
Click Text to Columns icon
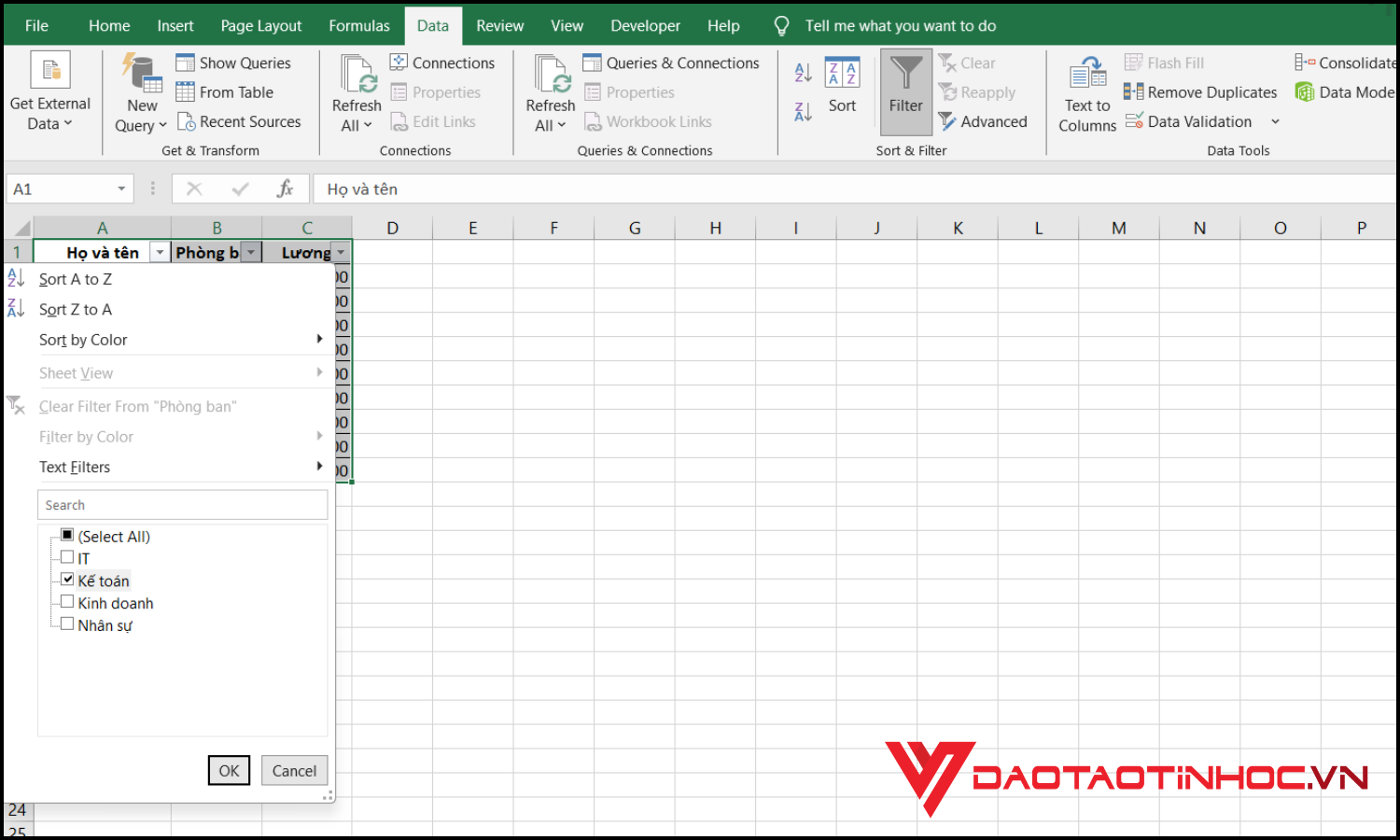tap(1087, 75)
